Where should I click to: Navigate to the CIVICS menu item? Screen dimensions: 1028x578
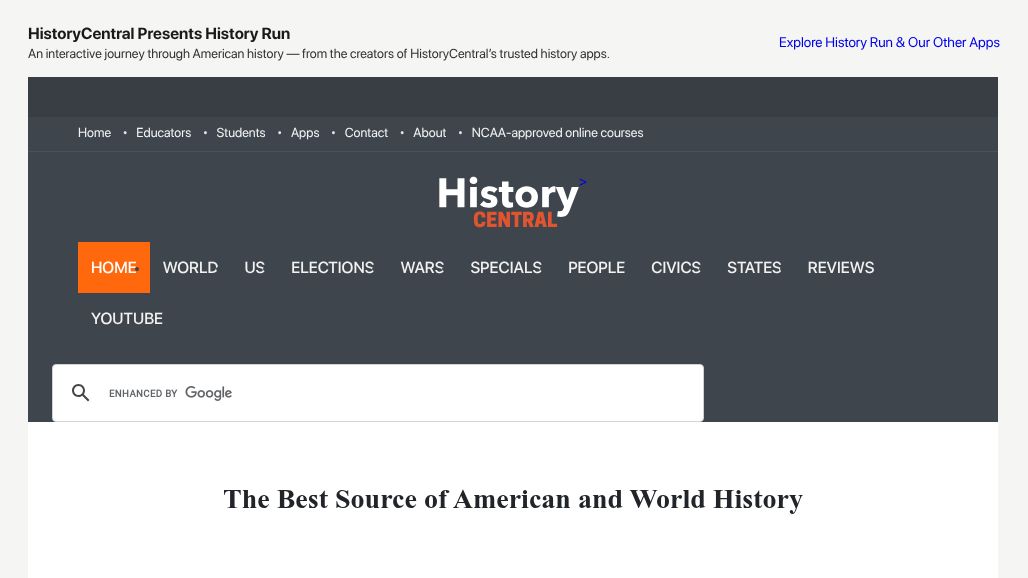coord(675,267)
